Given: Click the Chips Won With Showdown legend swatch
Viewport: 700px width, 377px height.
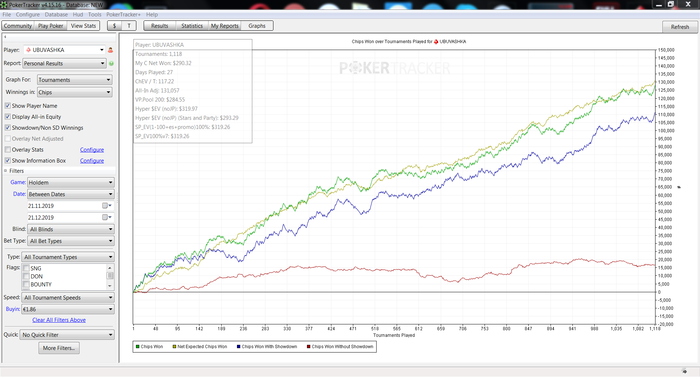Looking at the screenshot, I should [x=238, y=347].
